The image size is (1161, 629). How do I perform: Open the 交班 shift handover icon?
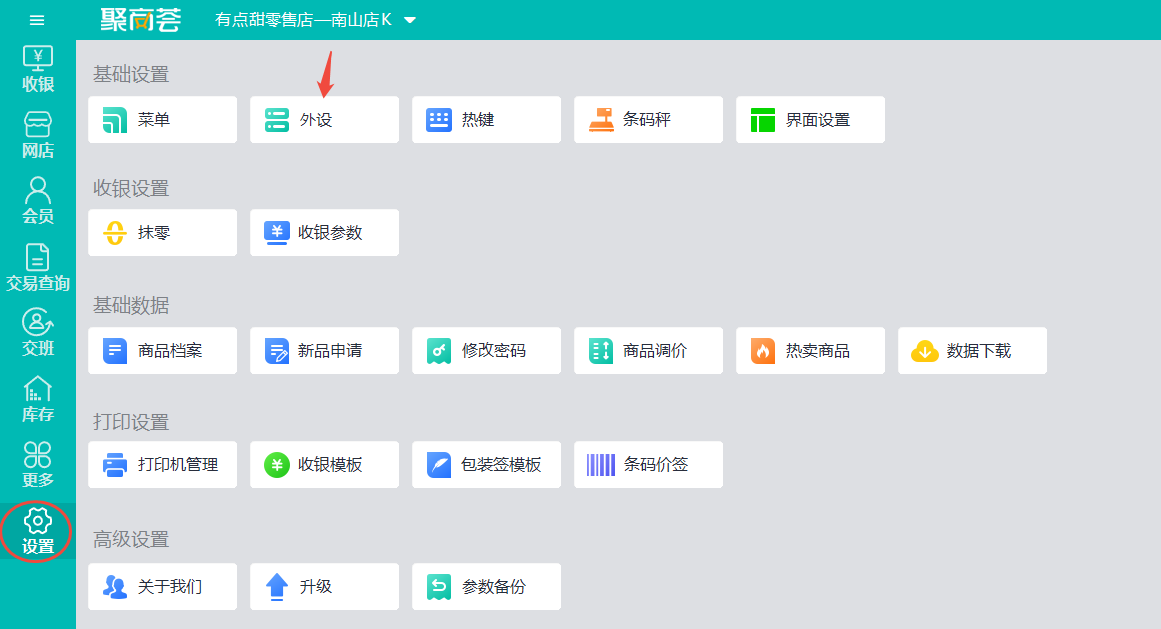coord(38,332)
